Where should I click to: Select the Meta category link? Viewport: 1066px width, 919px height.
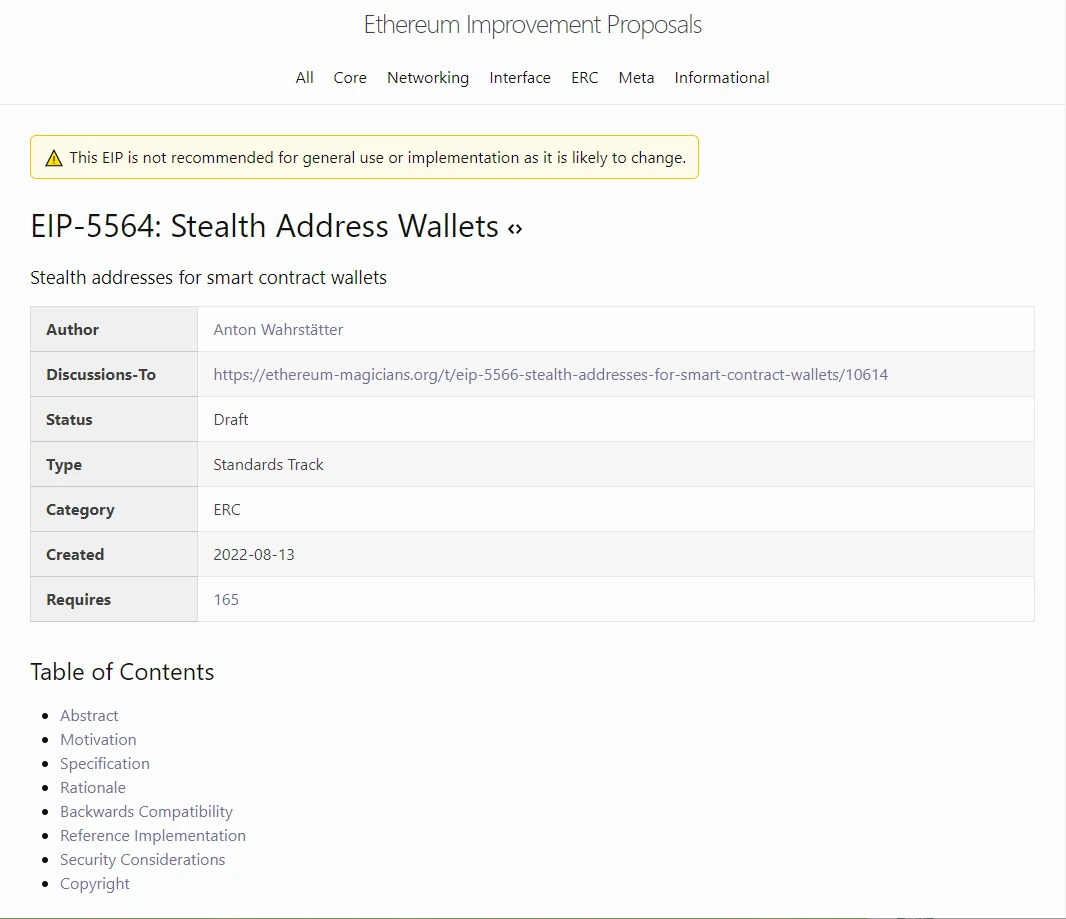(x=636, y=78)
